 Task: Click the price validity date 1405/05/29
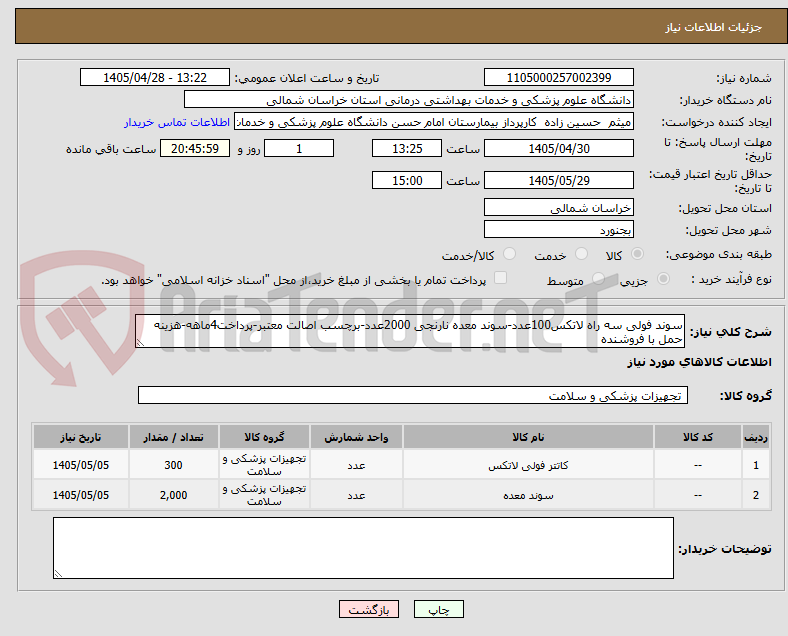pos(559,180)
